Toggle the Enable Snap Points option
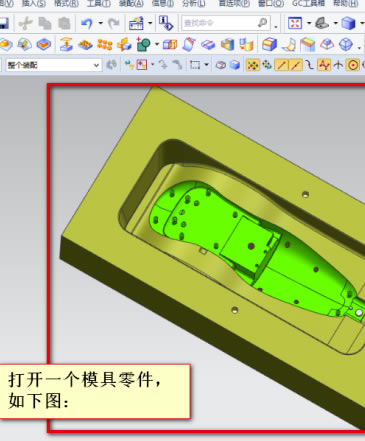This screenshot has height=441, width=365. [253, 65]
